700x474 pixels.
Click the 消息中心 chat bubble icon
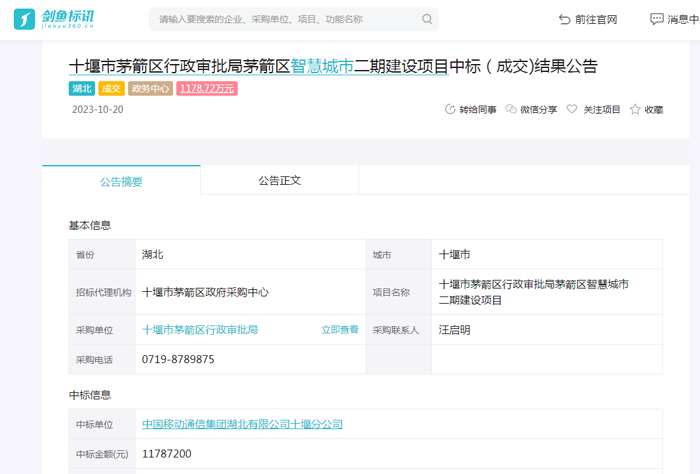click(656, 19)
